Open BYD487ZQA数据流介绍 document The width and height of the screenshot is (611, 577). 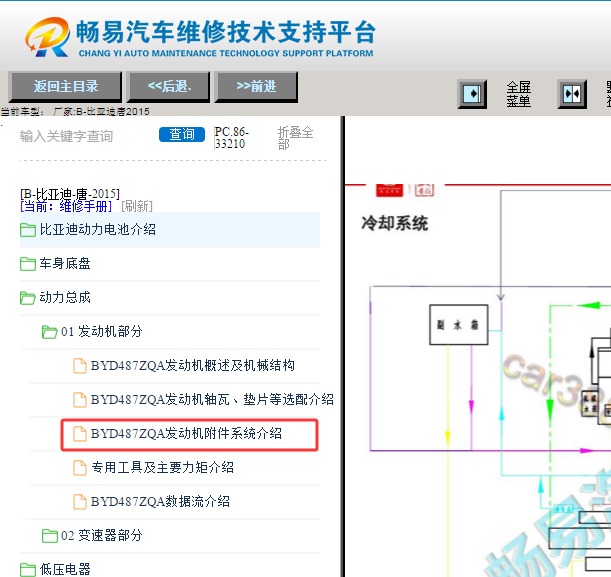point(160,501)
